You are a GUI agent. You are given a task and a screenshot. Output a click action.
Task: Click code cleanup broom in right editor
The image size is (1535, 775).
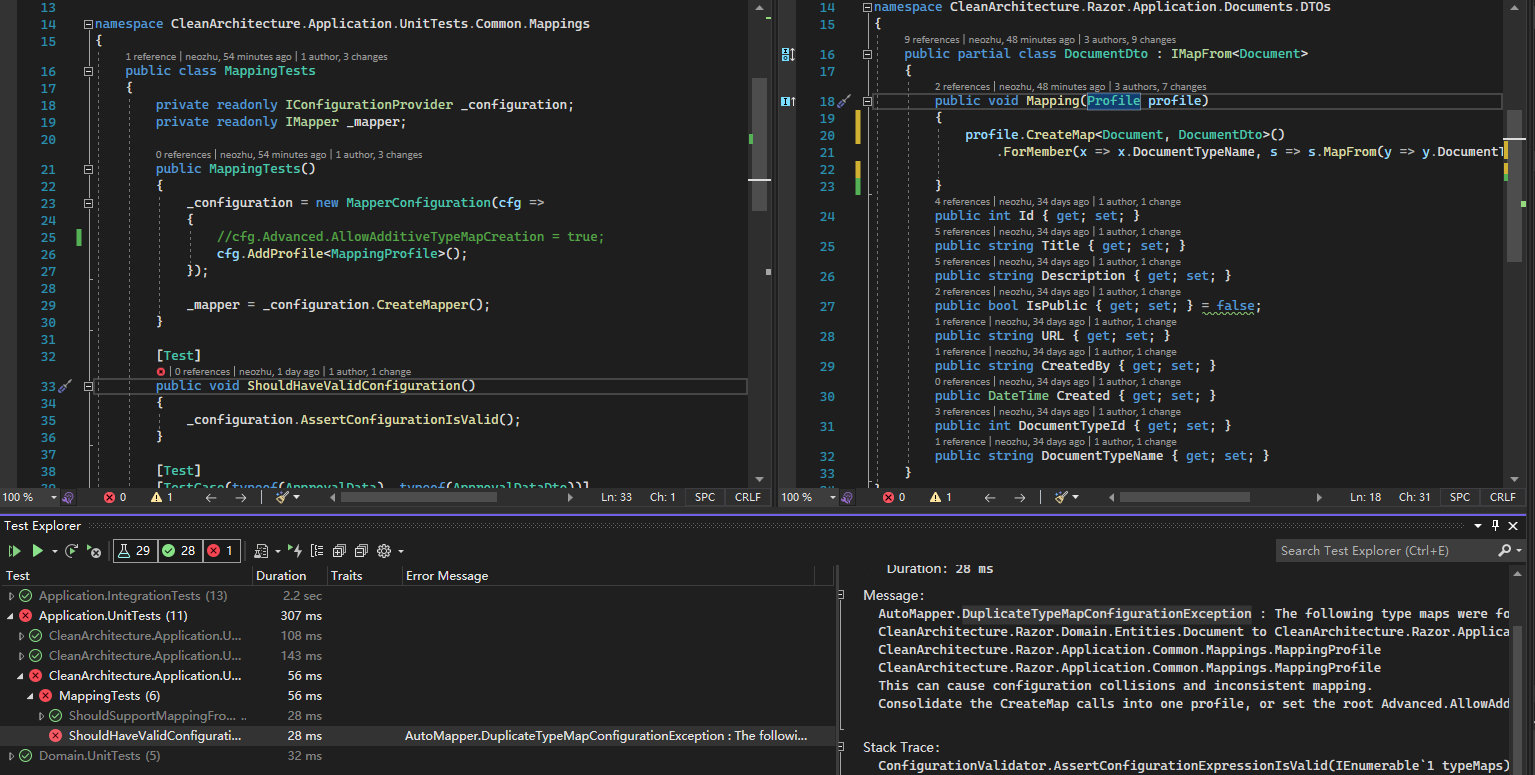coord(1062,497)
